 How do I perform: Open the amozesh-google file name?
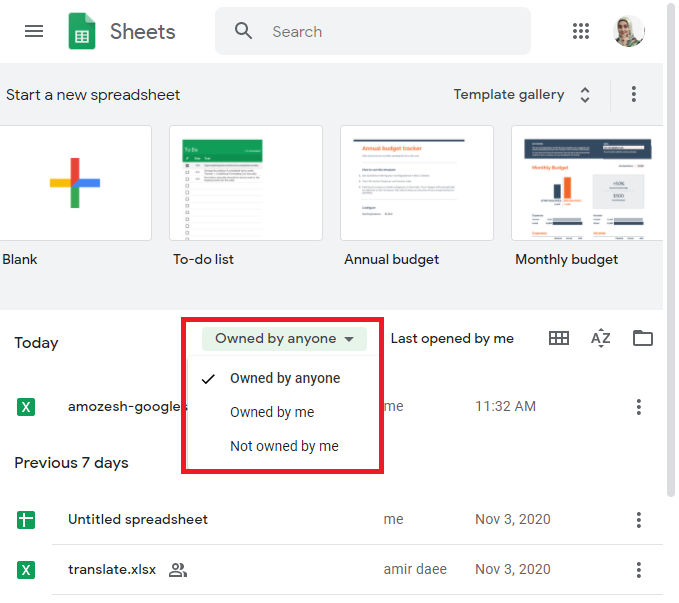(127, 406)
